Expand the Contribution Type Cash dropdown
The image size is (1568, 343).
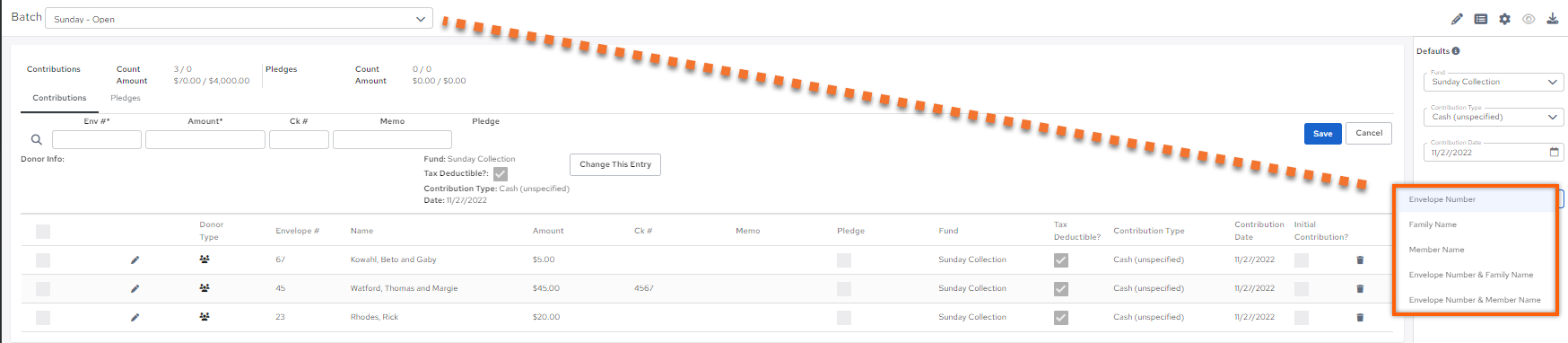tap(1494, 117)
